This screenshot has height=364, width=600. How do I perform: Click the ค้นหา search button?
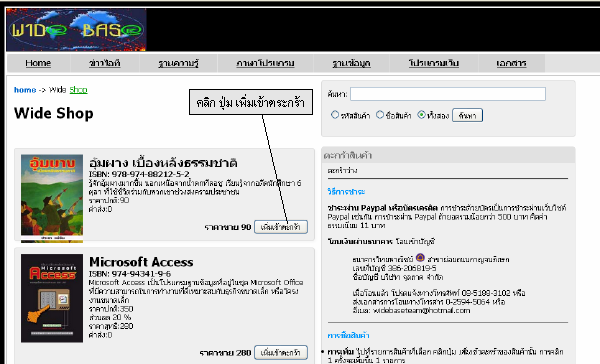point(467,115)
